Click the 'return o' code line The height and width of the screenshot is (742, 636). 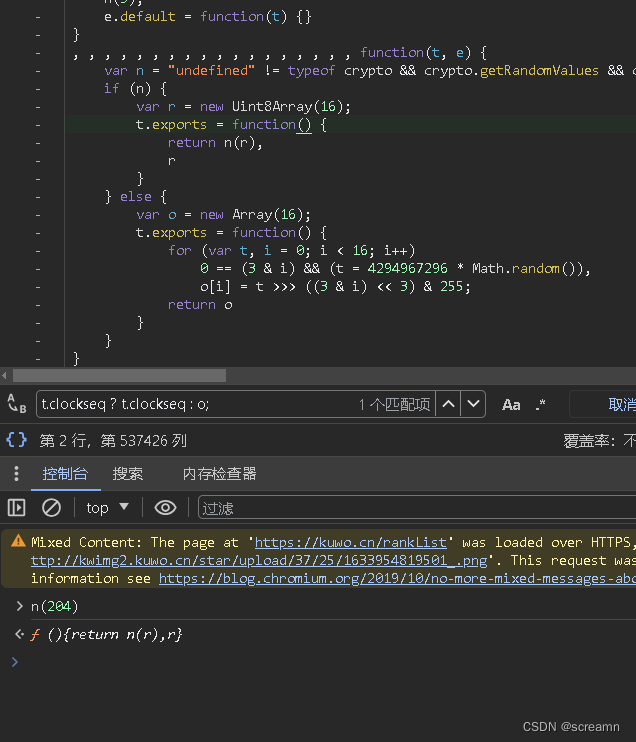point(200,304)
